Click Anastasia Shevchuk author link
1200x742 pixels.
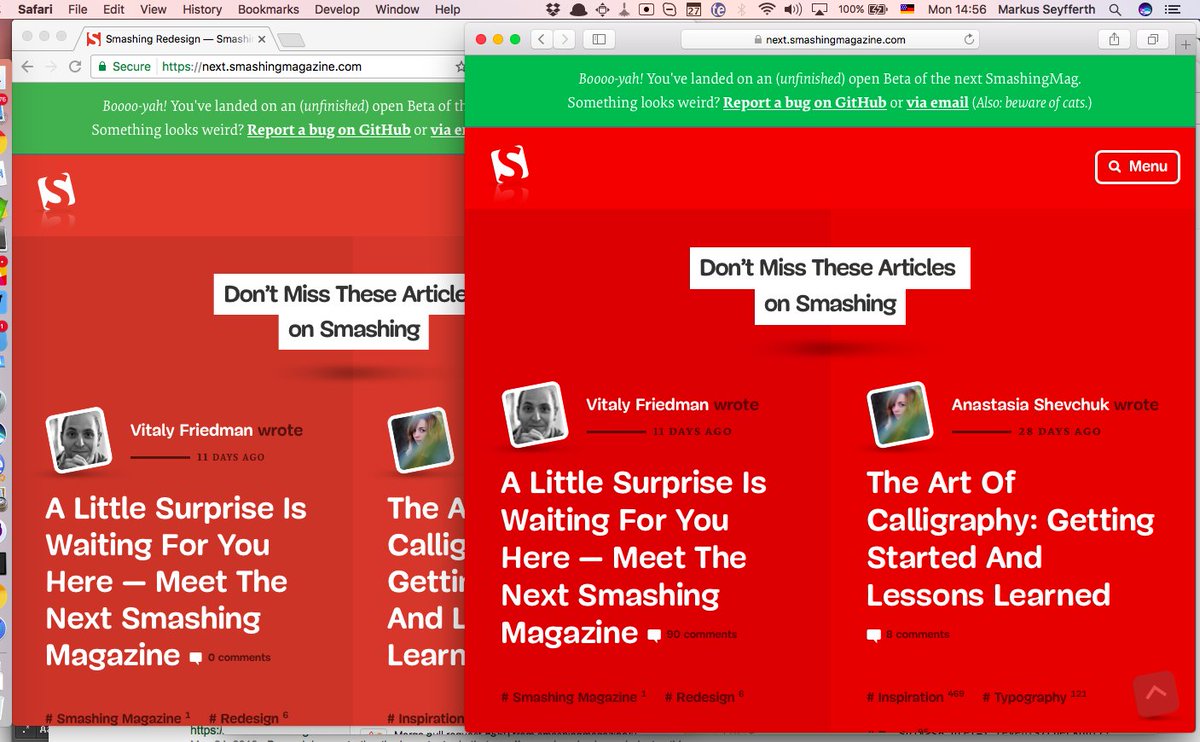pyautogui.click(x=1030, y=405)
